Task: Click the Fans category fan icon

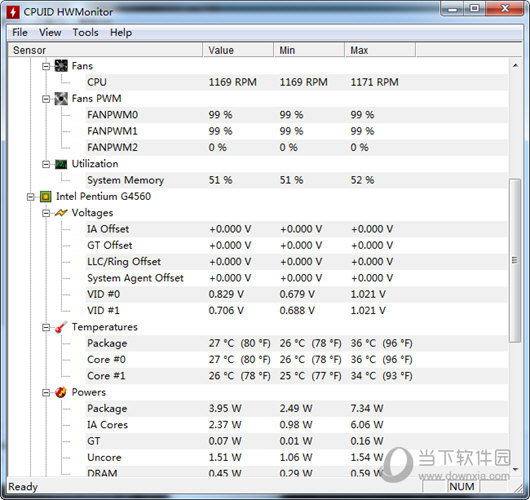Action: pos(61,66)
